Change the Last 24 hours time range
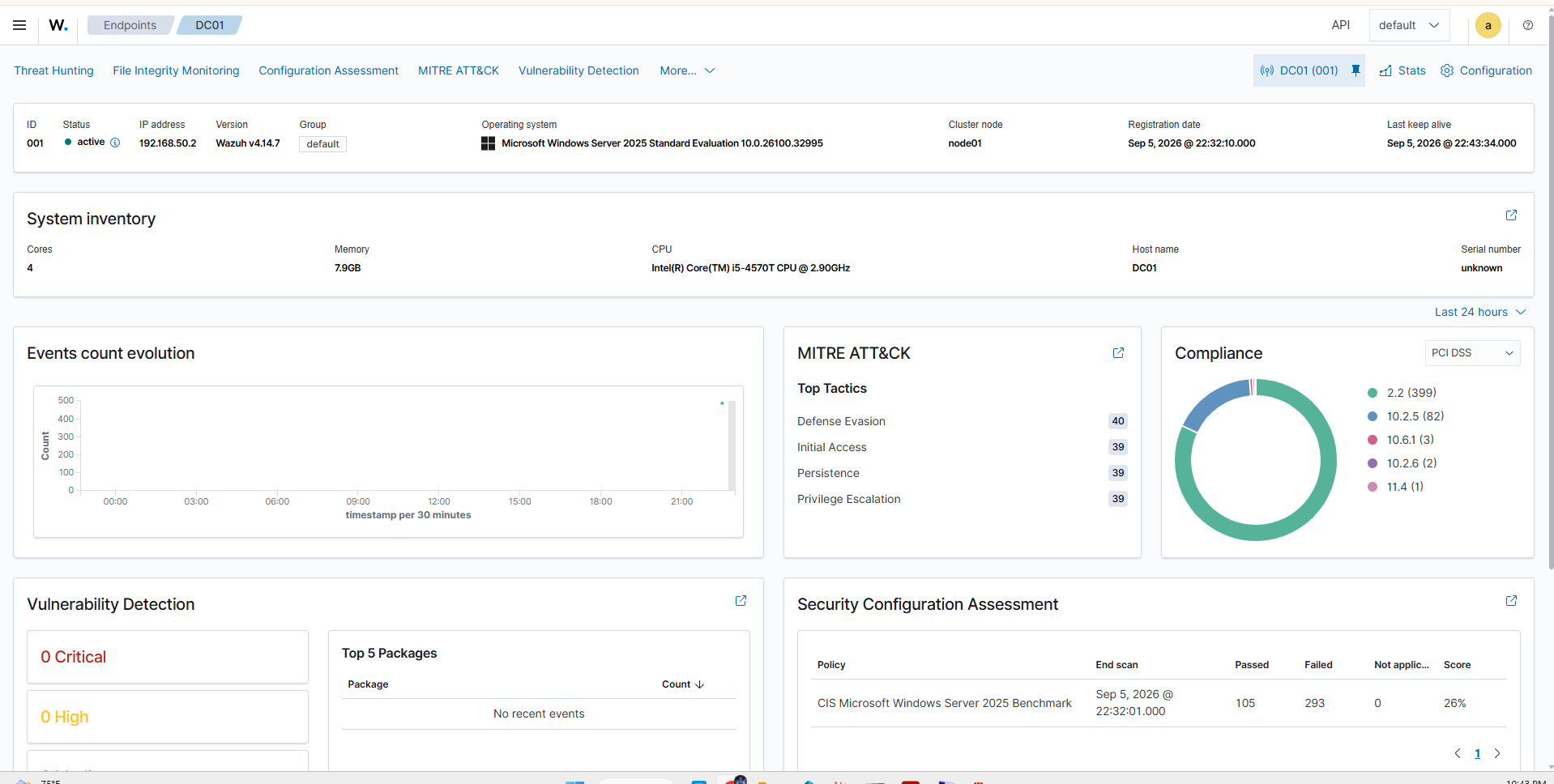1554x784 pixels. 1480,312
